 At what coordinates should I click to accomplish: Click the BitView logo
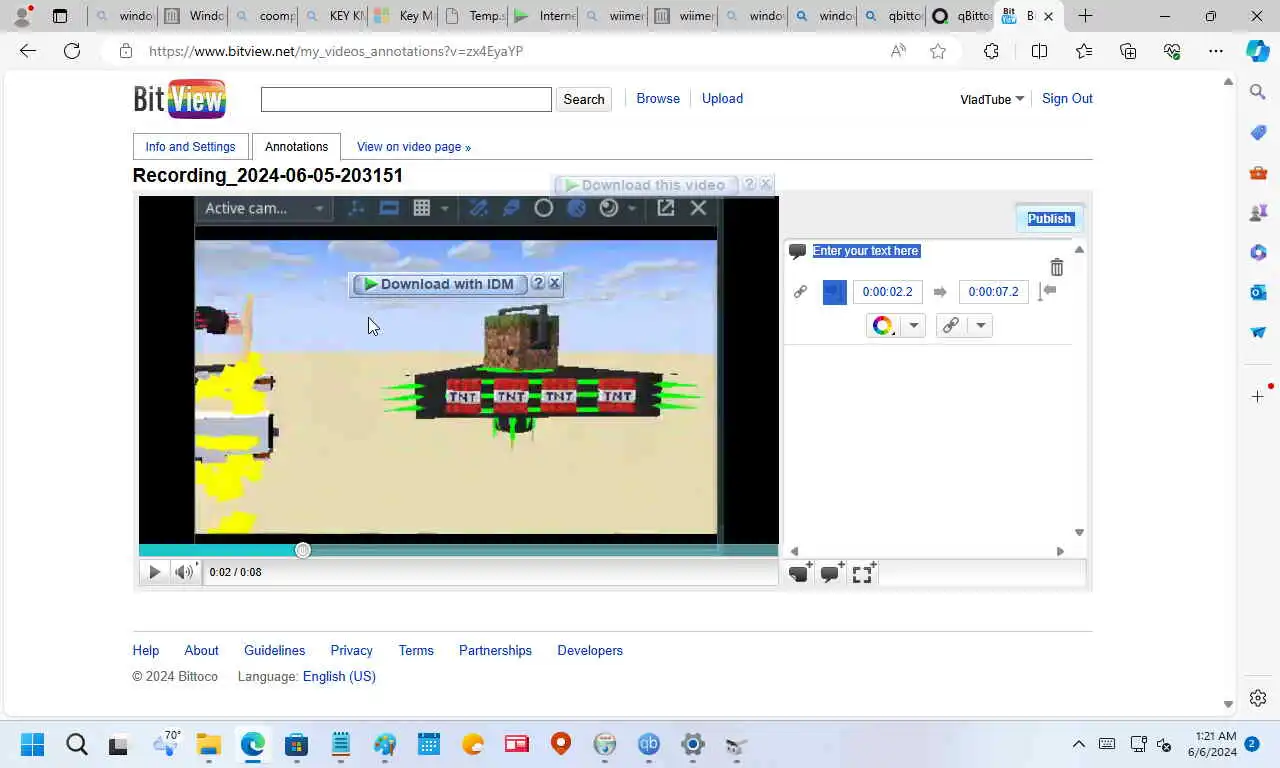coord(180,99)
